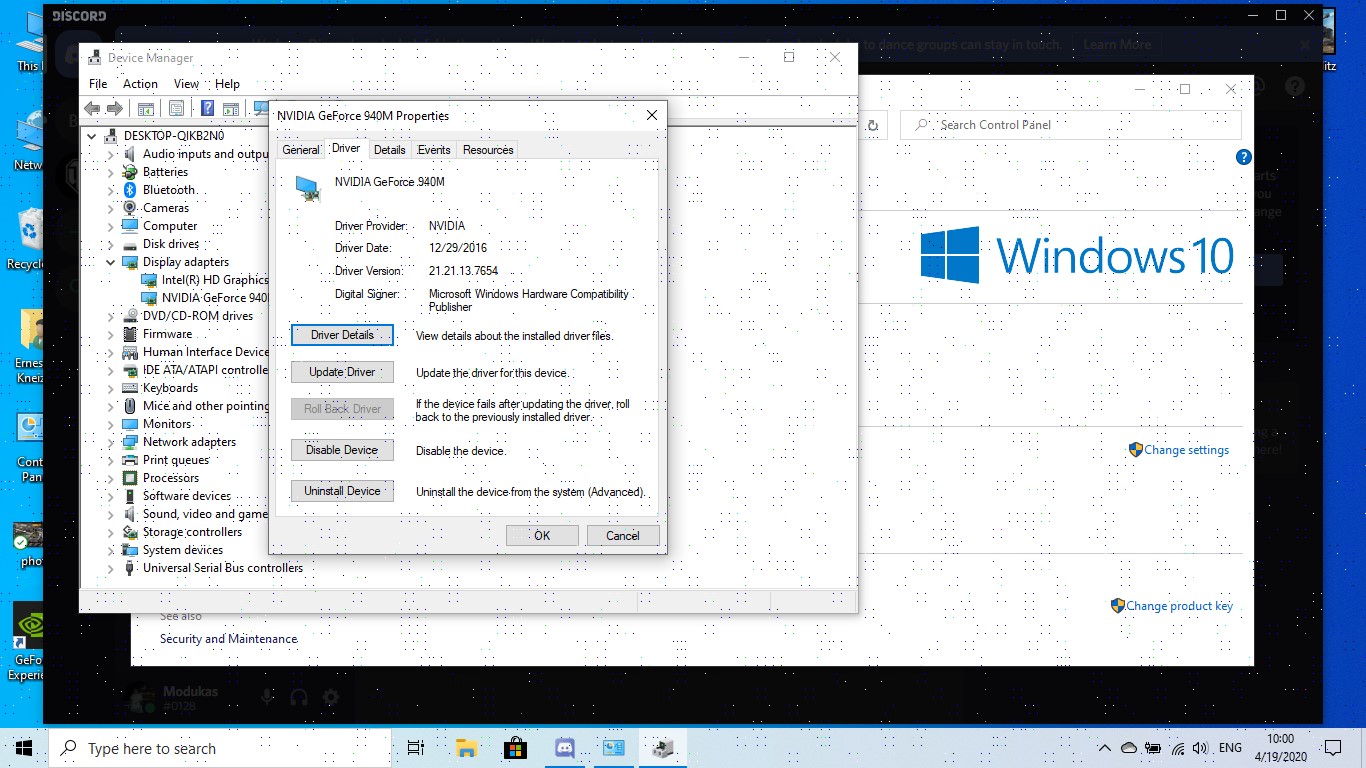Click the blue help icon in Control Panel window

tap(1243, 157)
